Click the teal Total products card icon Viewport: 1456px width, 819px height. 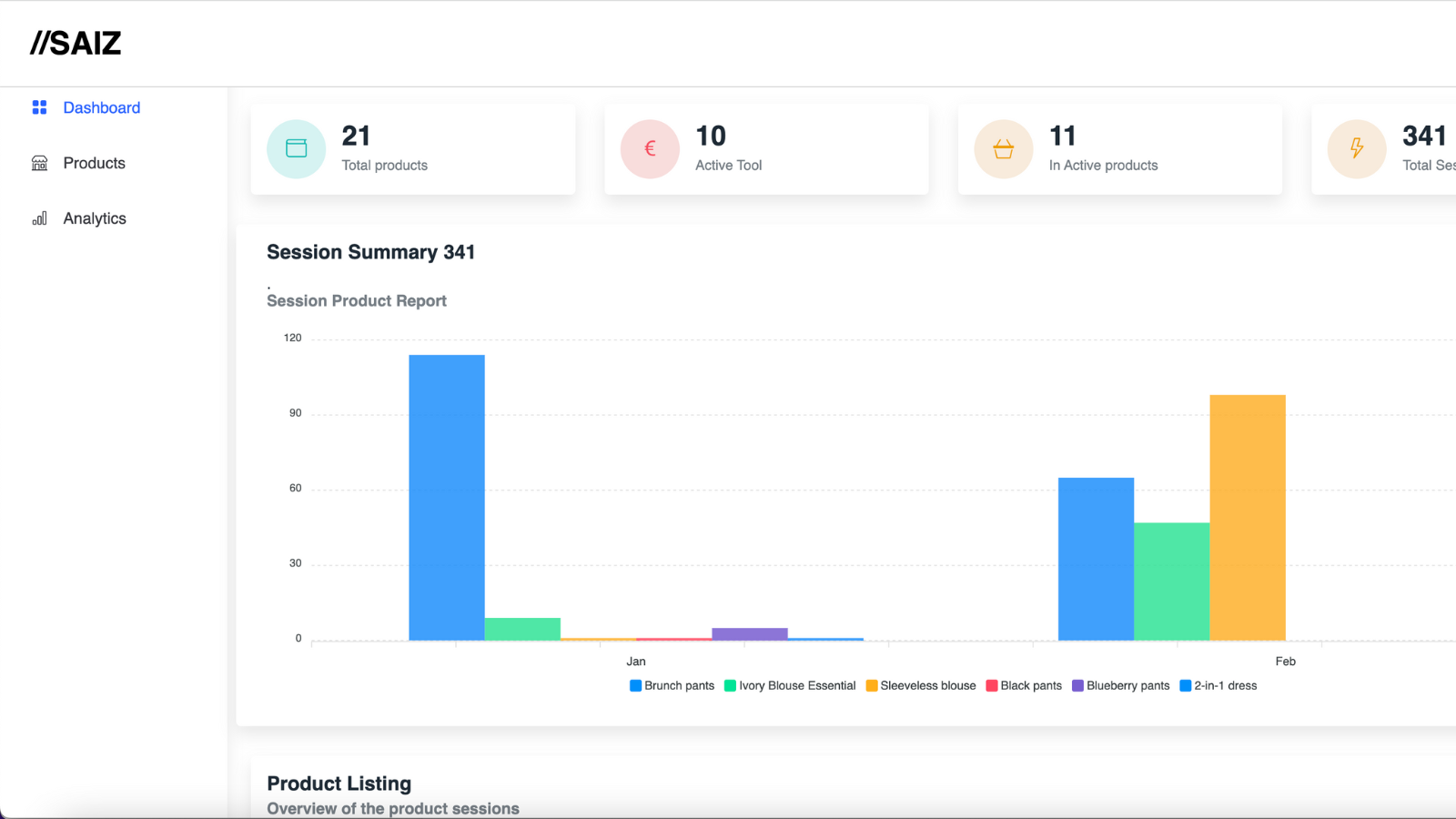pos(296,148)
